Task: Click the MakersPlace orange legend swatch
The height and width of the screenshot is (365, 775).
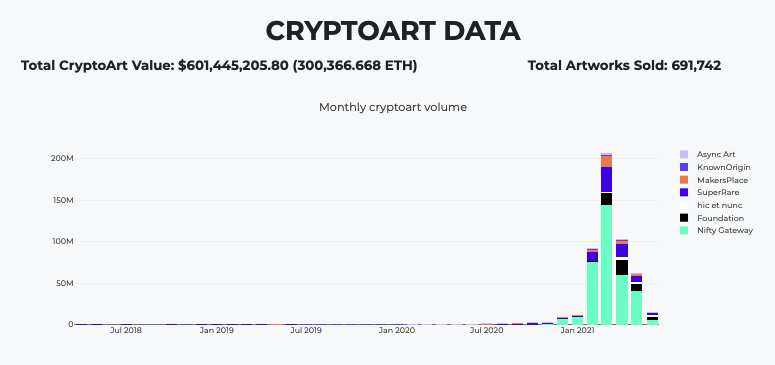Action: 684,180
